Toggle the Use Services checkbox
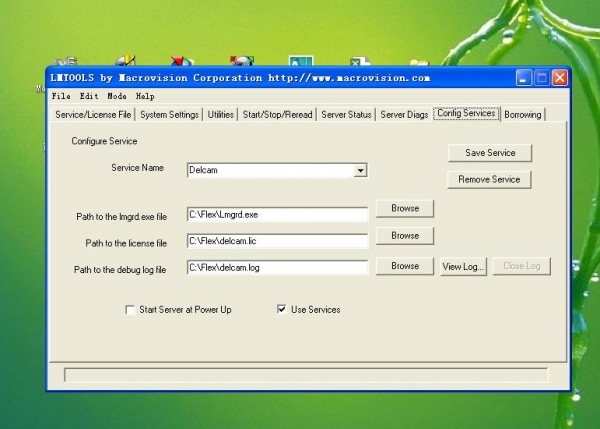This screenshot has width=600, height=429. coord(282,310)
